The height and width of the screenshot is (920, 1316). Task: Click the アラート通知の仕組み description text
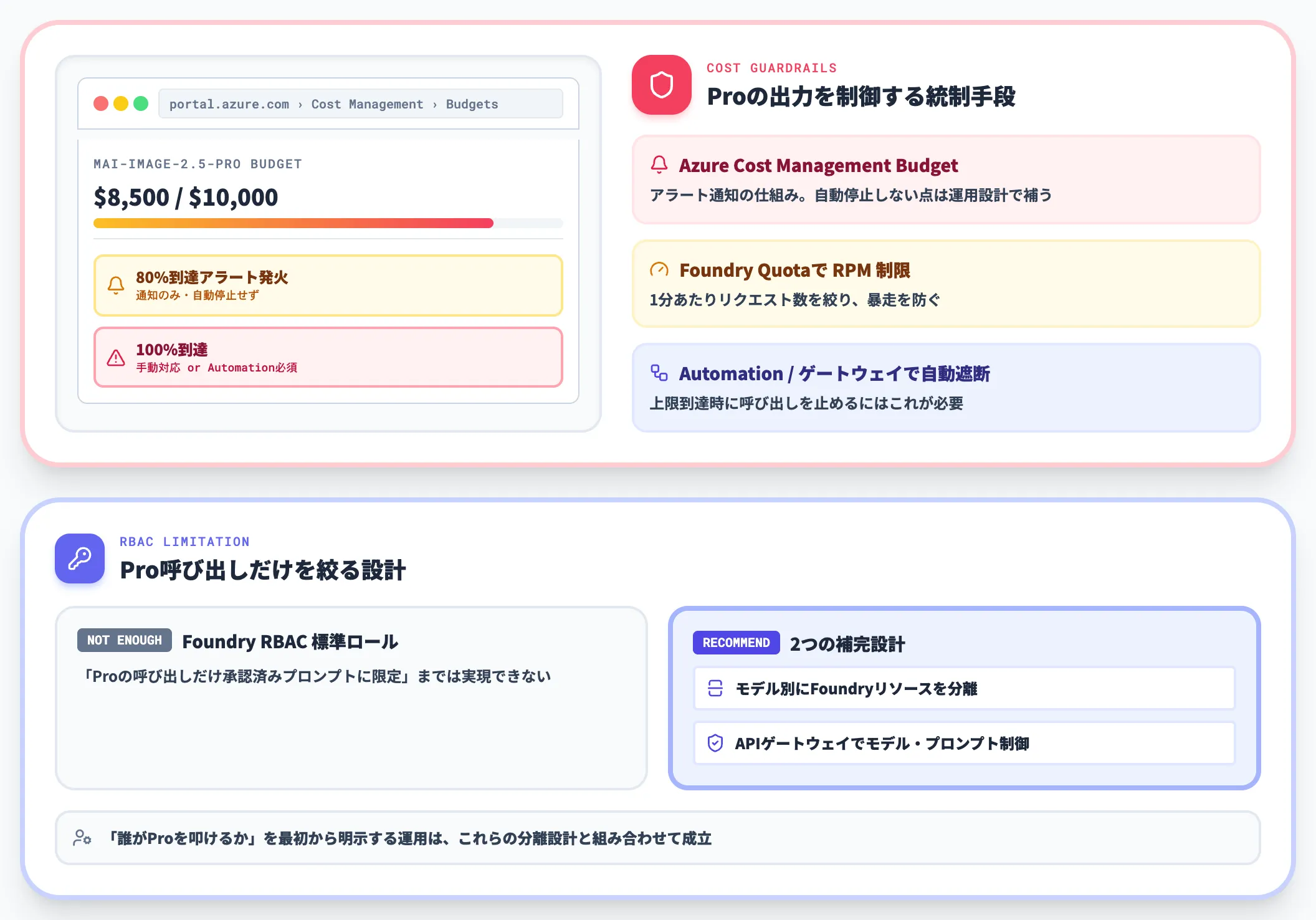[x=851, y=195]
